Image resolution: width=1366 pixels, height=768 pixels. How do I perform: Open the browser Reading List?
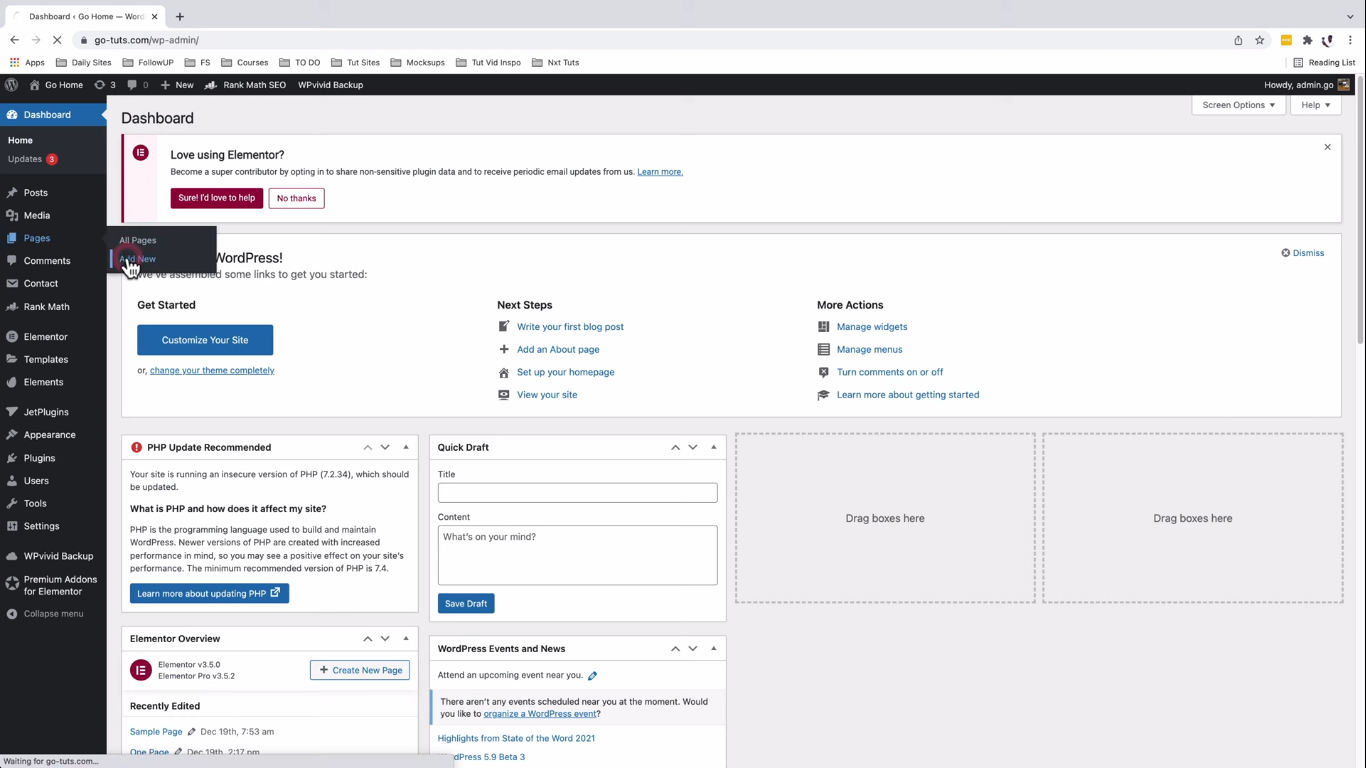click(1324, 62)
